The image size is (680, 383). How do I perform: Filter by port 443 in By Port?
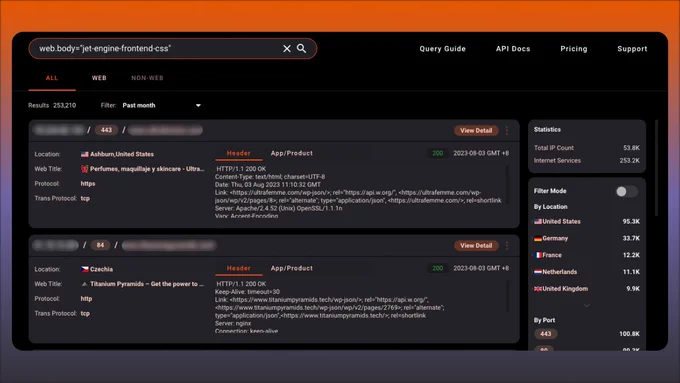546,334
